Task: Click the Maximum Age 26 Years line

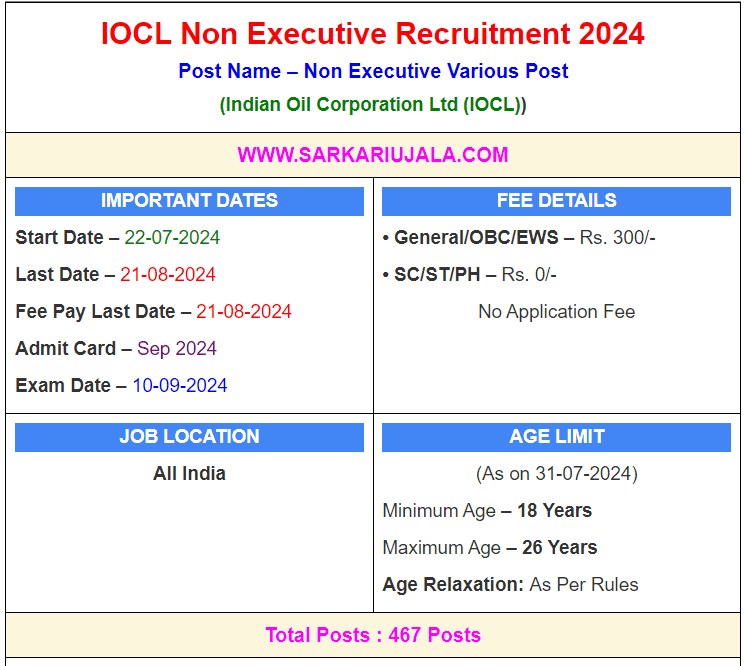Action: pos(490,548)
